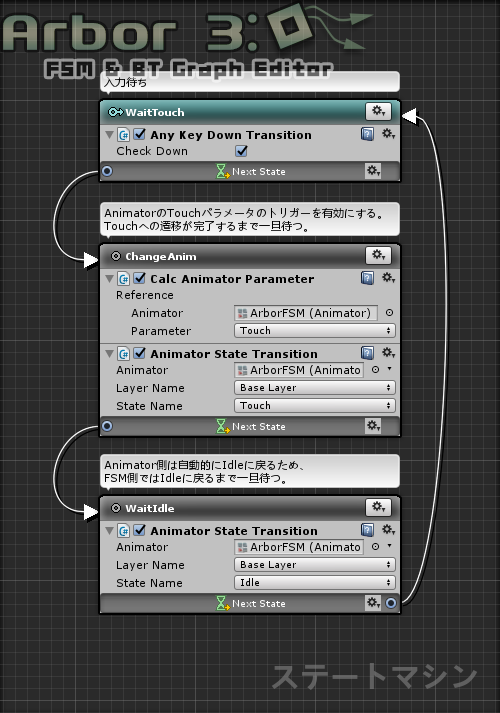Disable WaitIdle Animator State Transition checkbox
500x713 pixels.
140,530
